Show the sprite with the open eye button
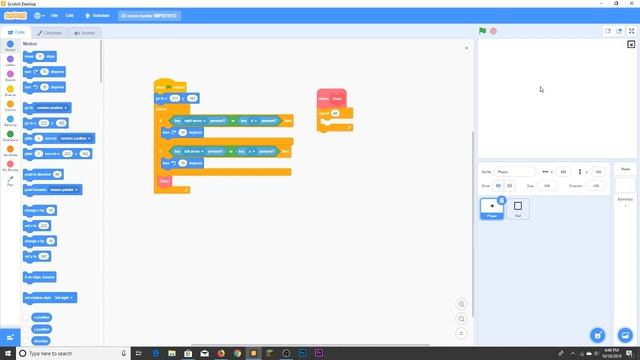The width and height of the screenshot is (640, 360). click(498, 186)
